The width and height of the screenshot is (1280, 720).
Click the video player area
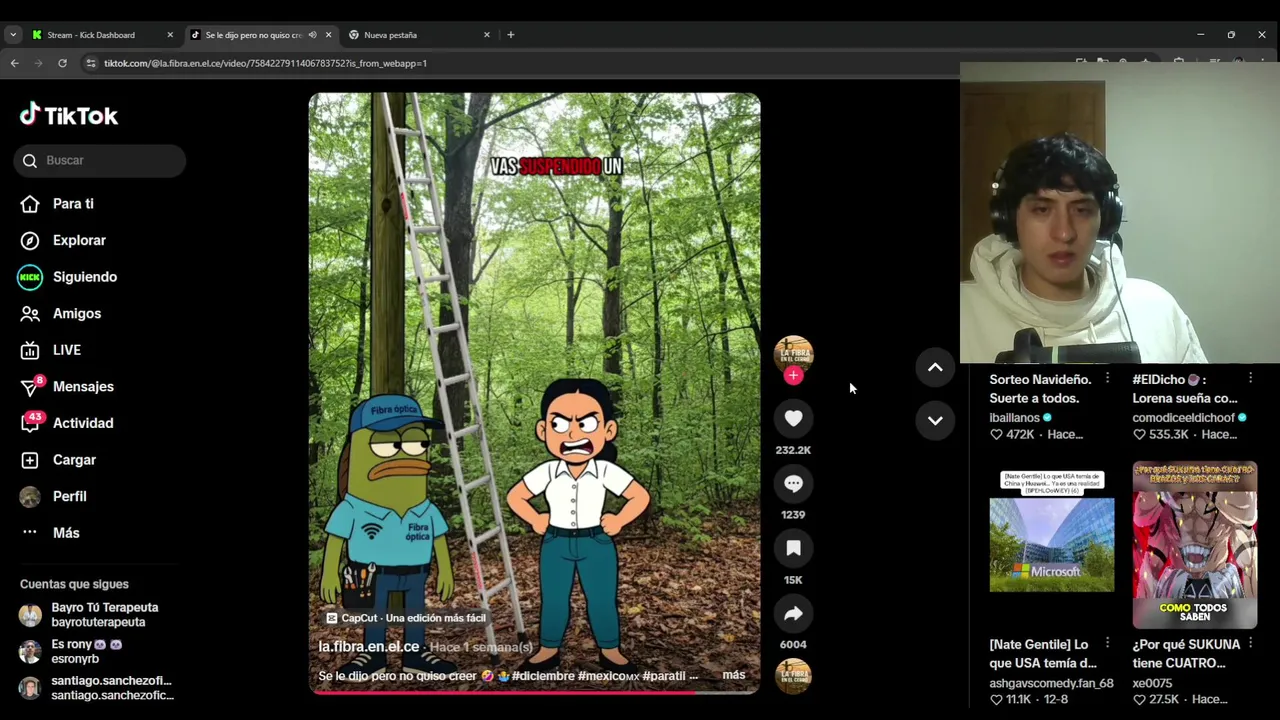point(534,392)
